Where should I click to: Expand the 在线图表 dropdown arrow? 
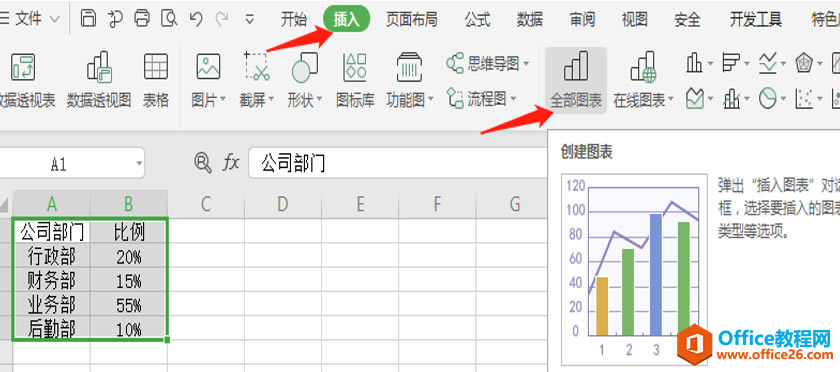(x=670, y=100)
